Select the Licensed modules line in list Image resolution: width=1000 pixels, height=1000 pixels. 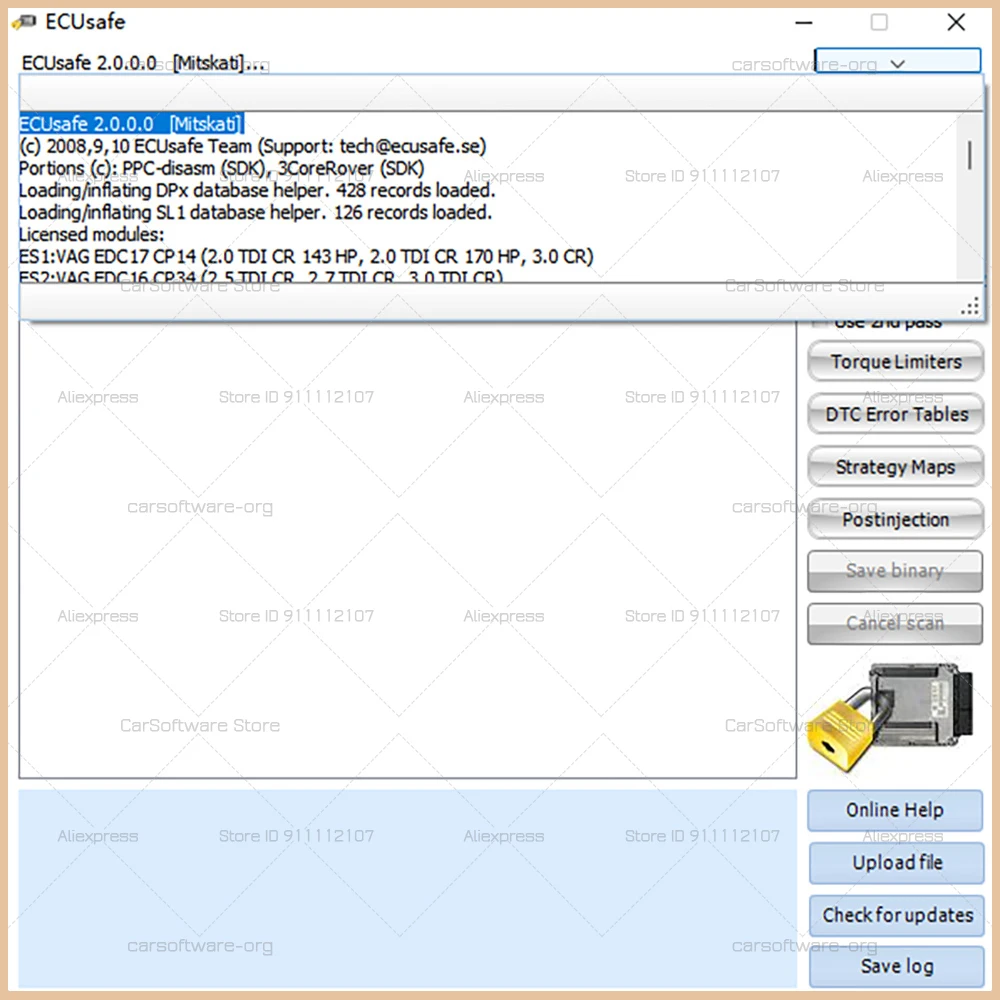click(x=91, y=234)
